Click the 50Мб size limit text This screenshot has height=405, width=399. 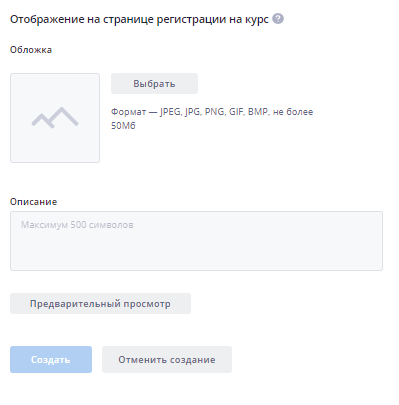(123, 126)
